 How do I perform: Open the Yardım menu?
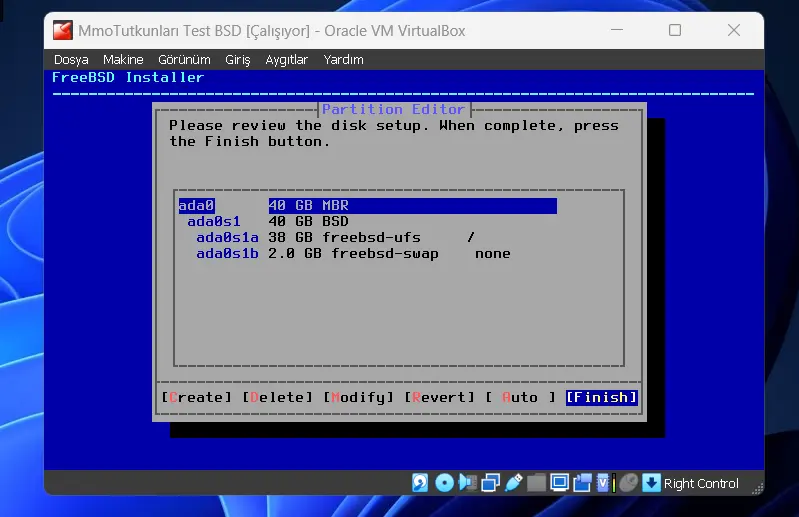pyautogui.click(x=343, y=60)
